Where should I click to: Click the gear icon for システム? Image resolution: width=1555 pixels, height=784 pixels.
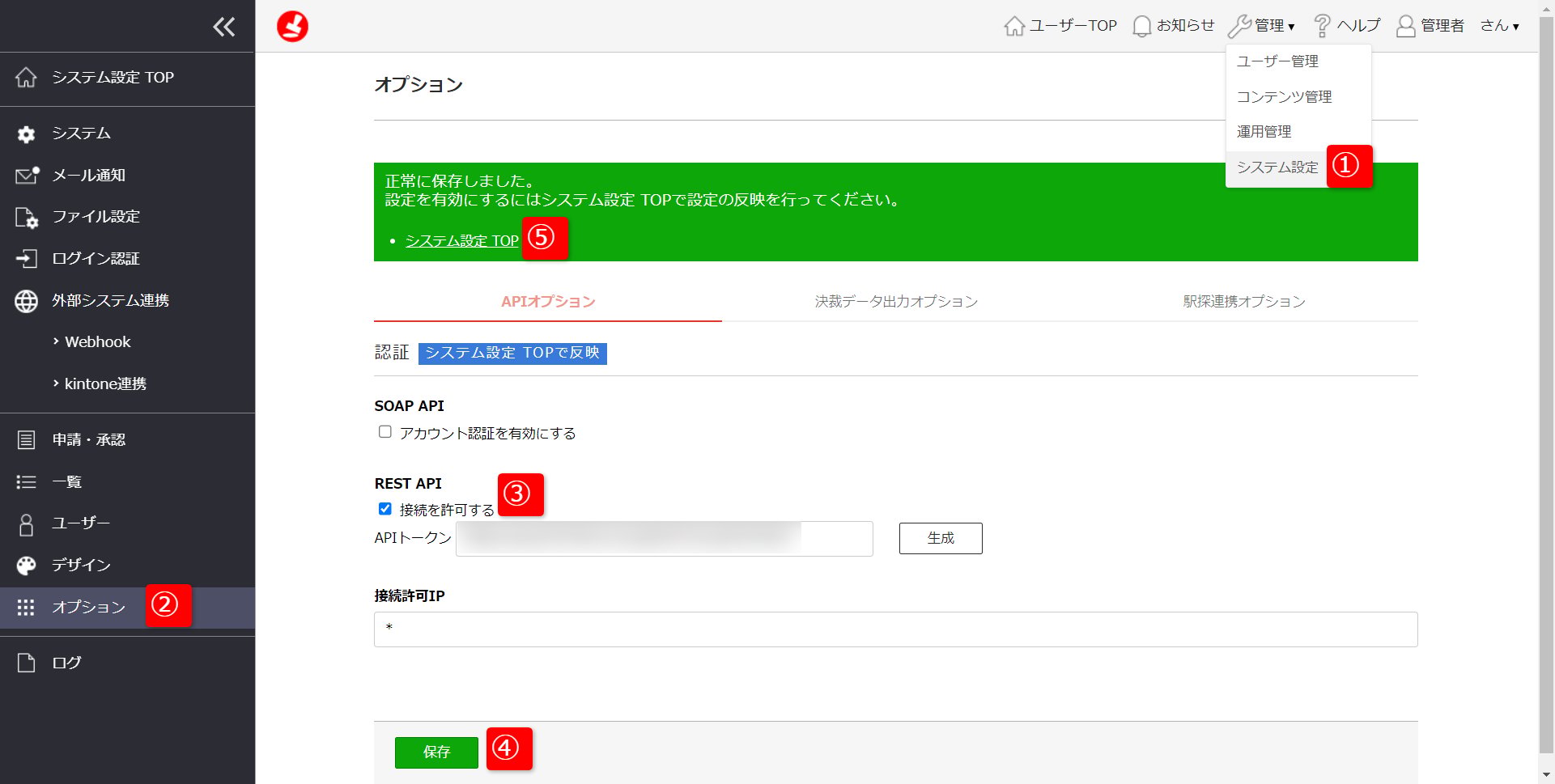tap(26, 133)
